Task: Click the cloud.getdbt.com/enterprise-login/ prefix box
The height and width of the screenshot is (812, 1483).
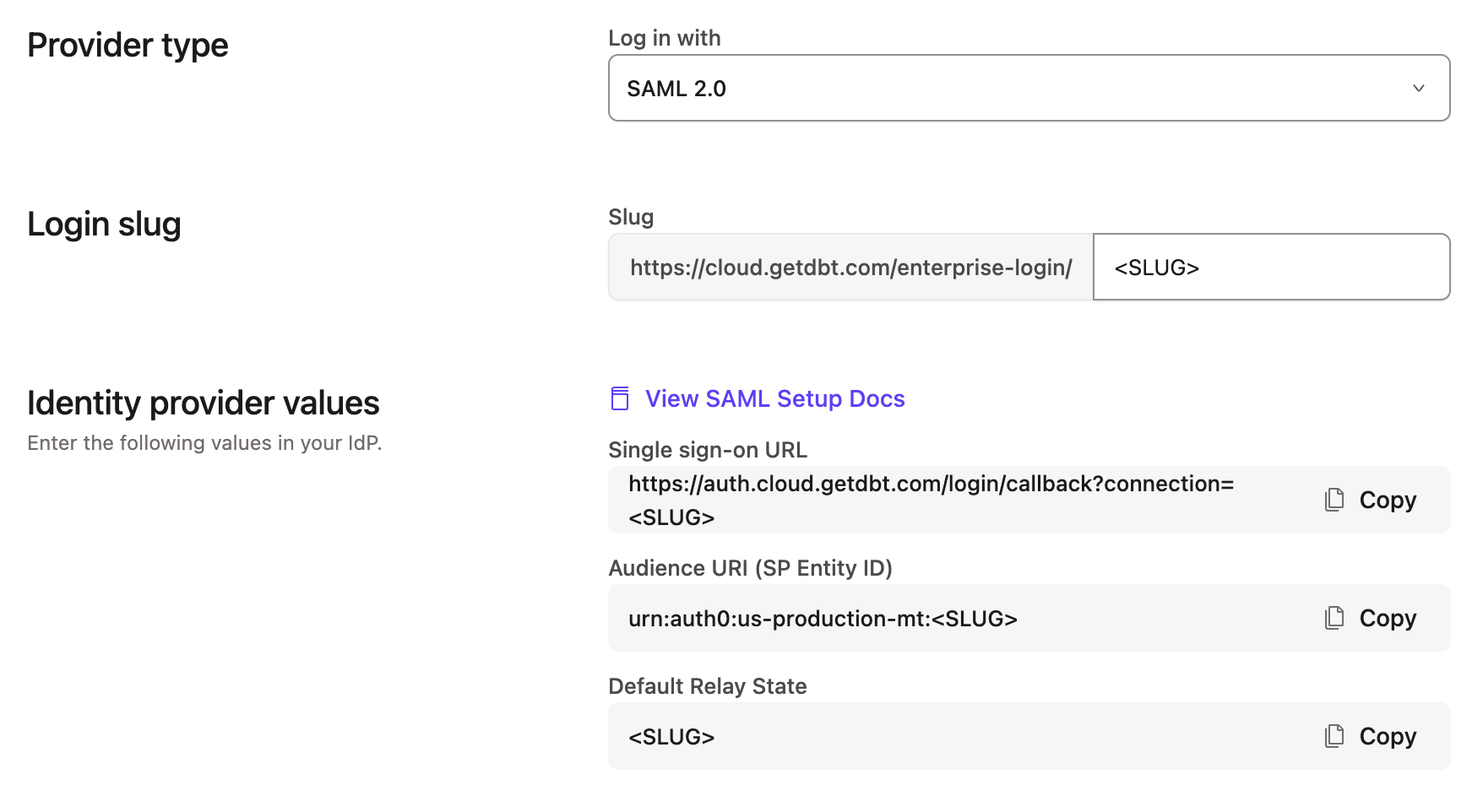Action: pos(850,268)
